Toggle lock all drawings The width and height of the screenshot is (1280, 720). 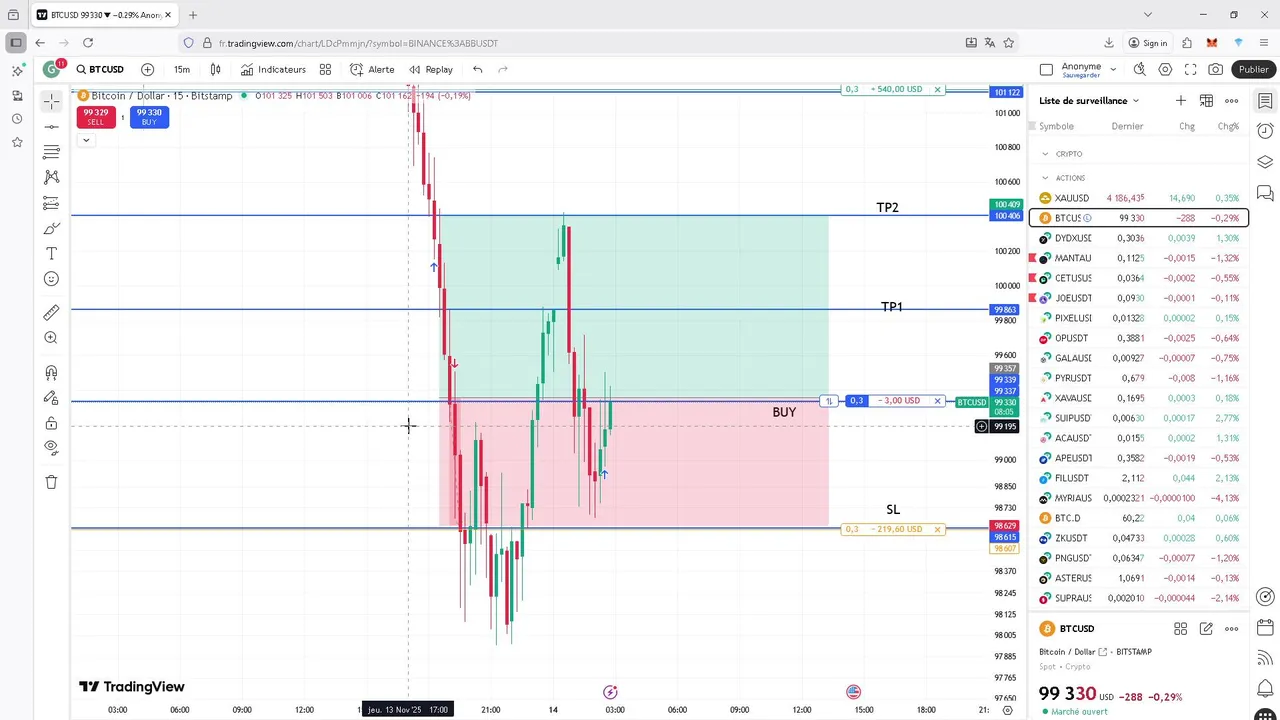pyautogui.click(x=51, y=423)
